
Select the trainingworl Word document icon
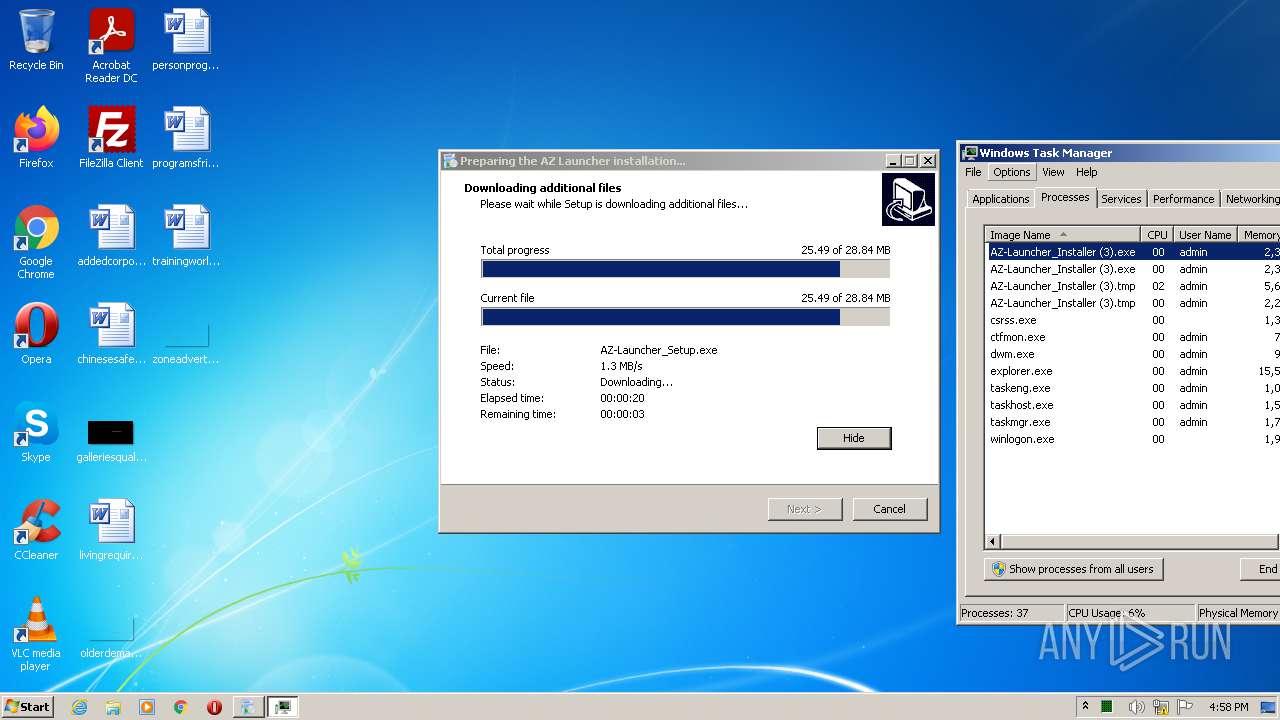tap(186, 236)
